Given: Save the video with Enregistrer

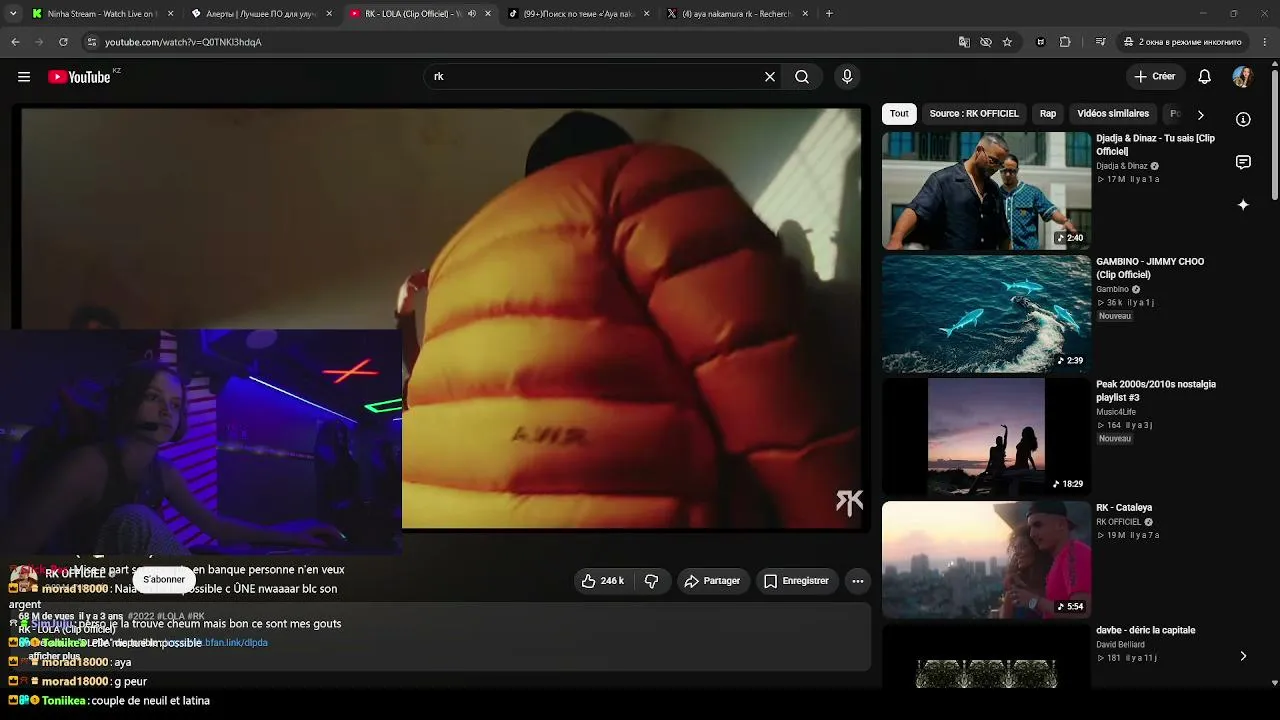Looking at the screenshot, I should 796,581.
